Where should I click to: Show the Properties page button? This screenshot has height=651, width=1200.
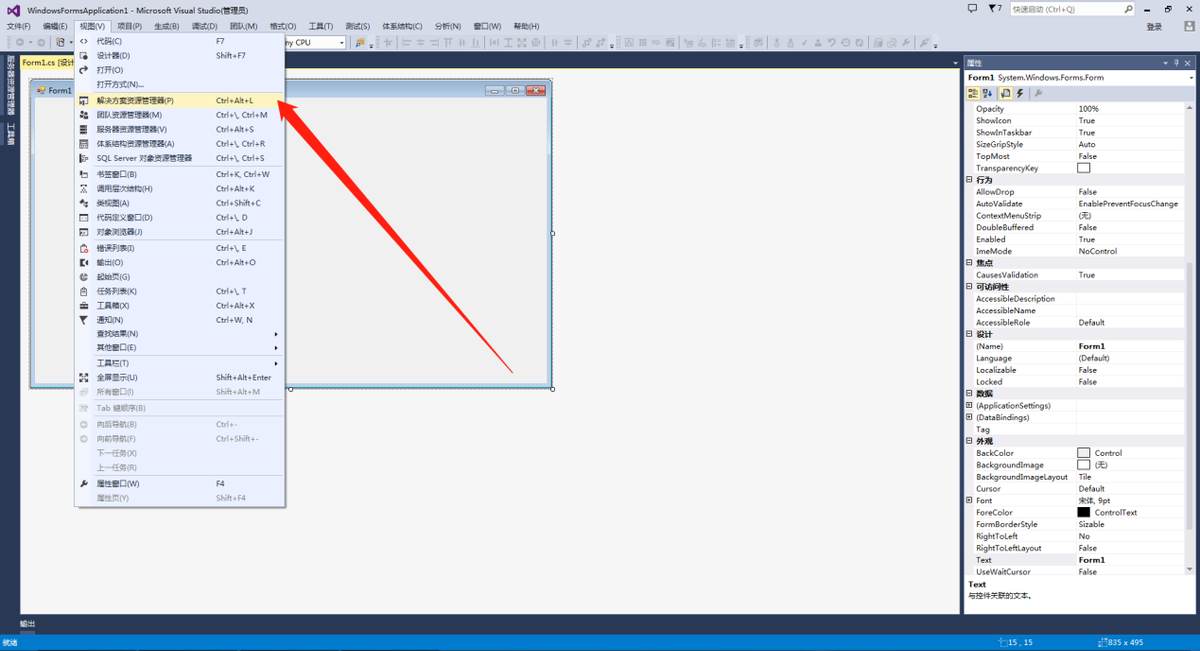[1006, 93]
